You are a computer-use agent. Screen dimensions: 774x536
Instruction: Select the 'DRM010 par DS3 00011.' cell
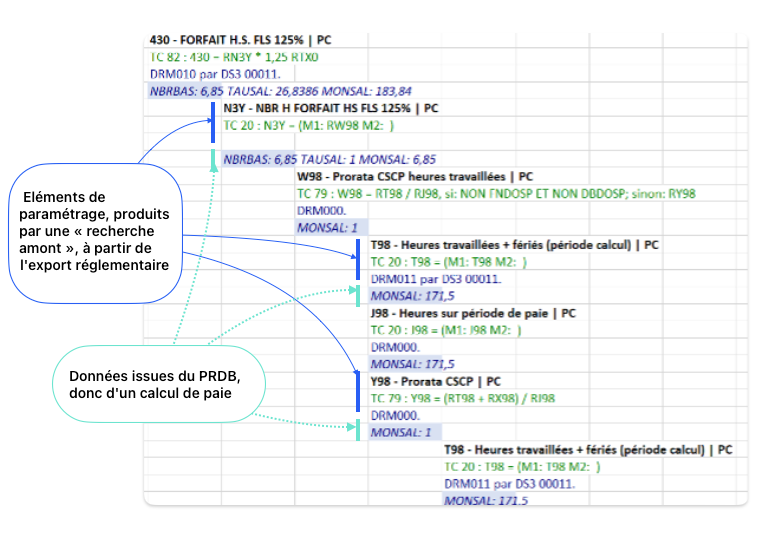[x=215, y=73]
